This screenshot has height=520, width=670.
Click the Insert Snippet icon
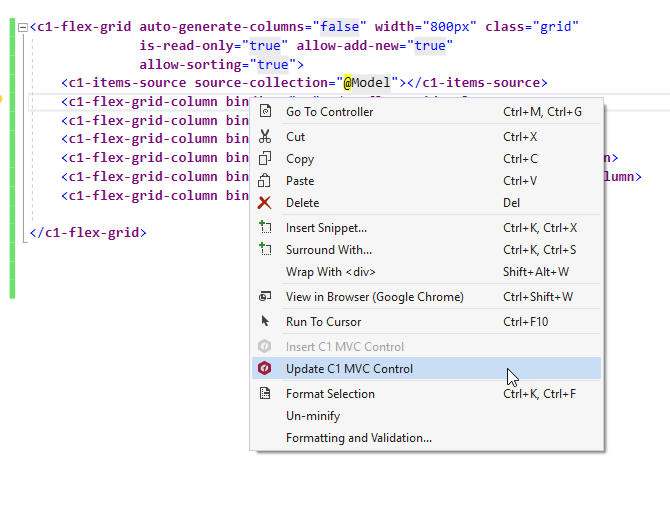coord(265,228)
